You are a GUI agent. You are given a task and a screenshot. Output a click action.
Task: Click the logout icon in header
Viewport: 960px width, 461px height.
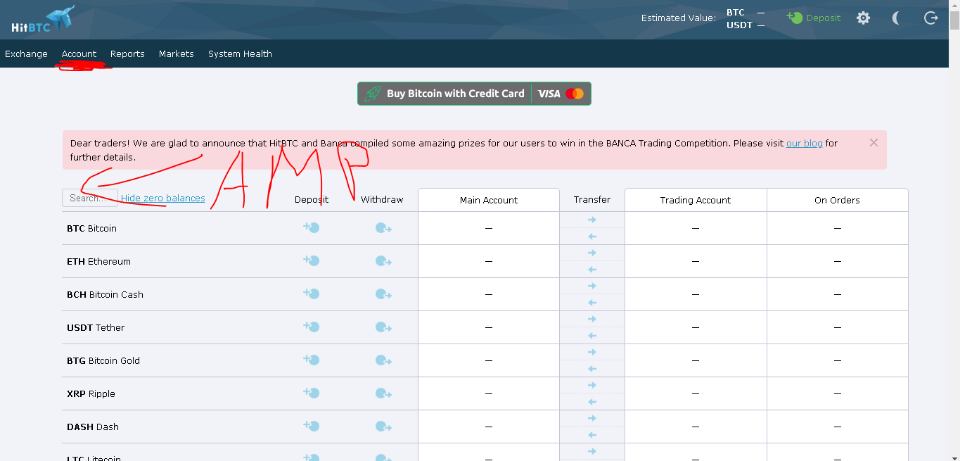930,18
